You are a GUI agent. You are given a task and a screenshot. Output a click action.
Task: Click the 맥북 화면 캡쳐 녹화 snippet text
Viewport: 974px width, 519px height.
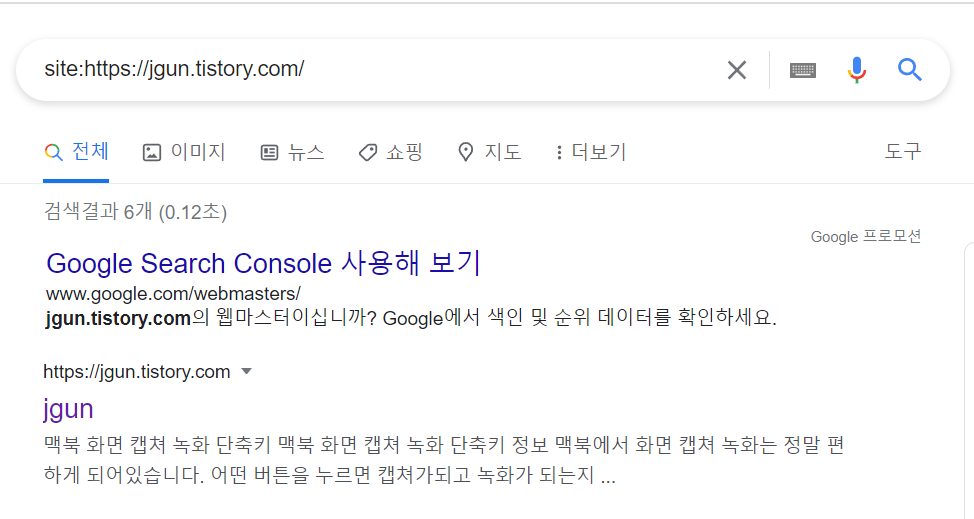tap(444, 460)
